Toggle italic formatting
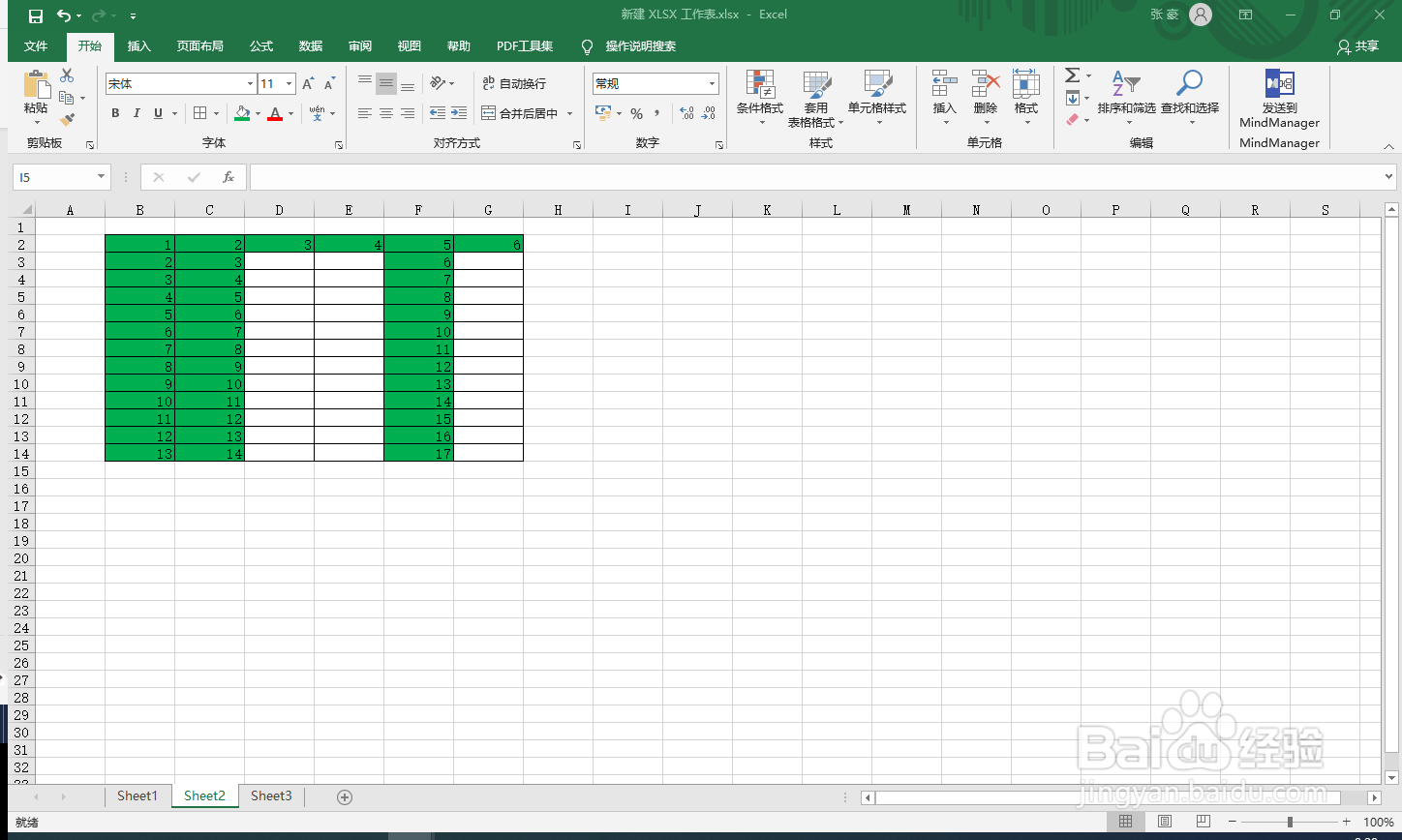The width and height of the screenshot is (1402, 840). click(x=137, y=113)
